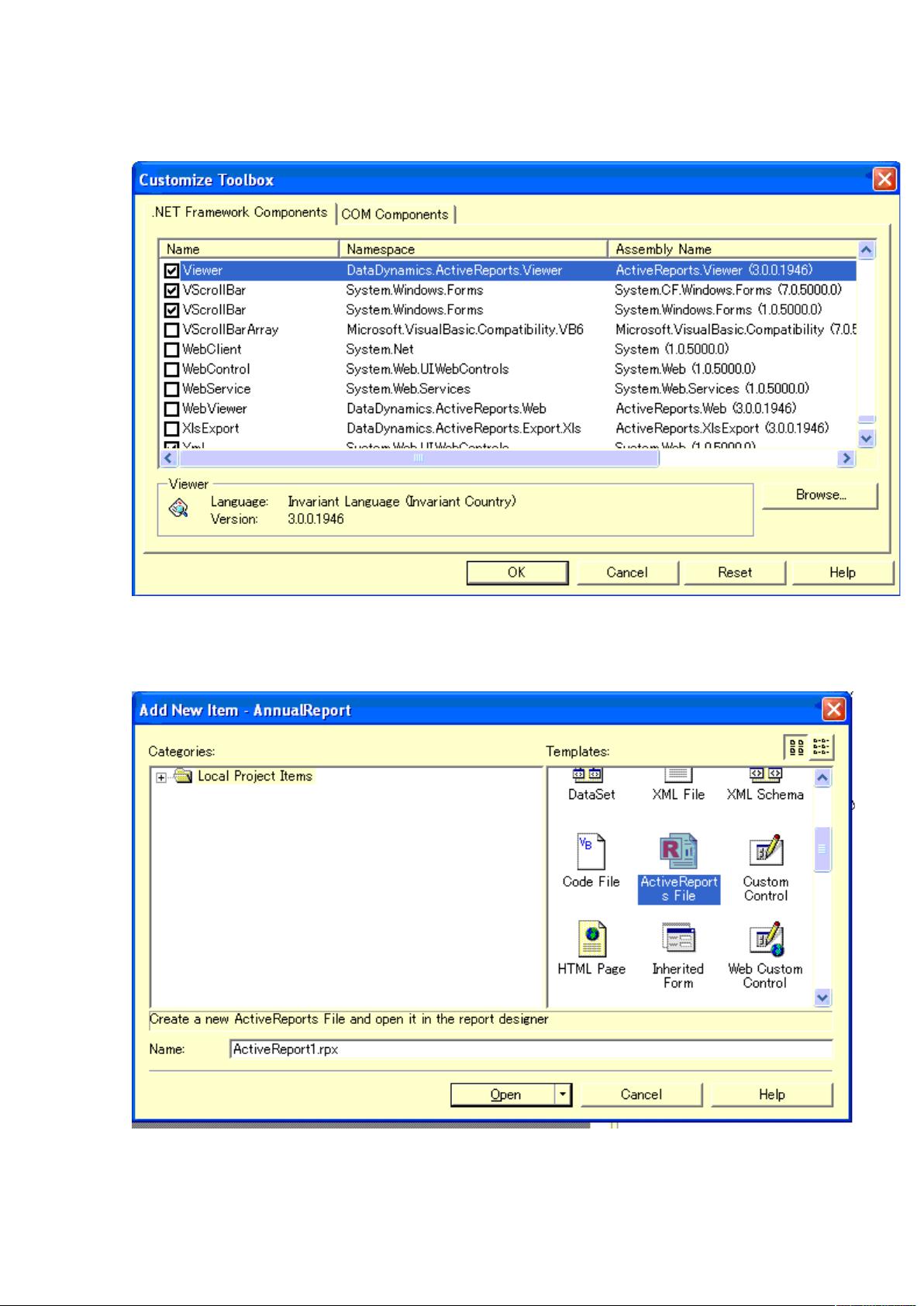Click Templates pane scroll down arrow
This screenshot has width=924, height=1306.
pyautogui.click(x=822, y=998)
